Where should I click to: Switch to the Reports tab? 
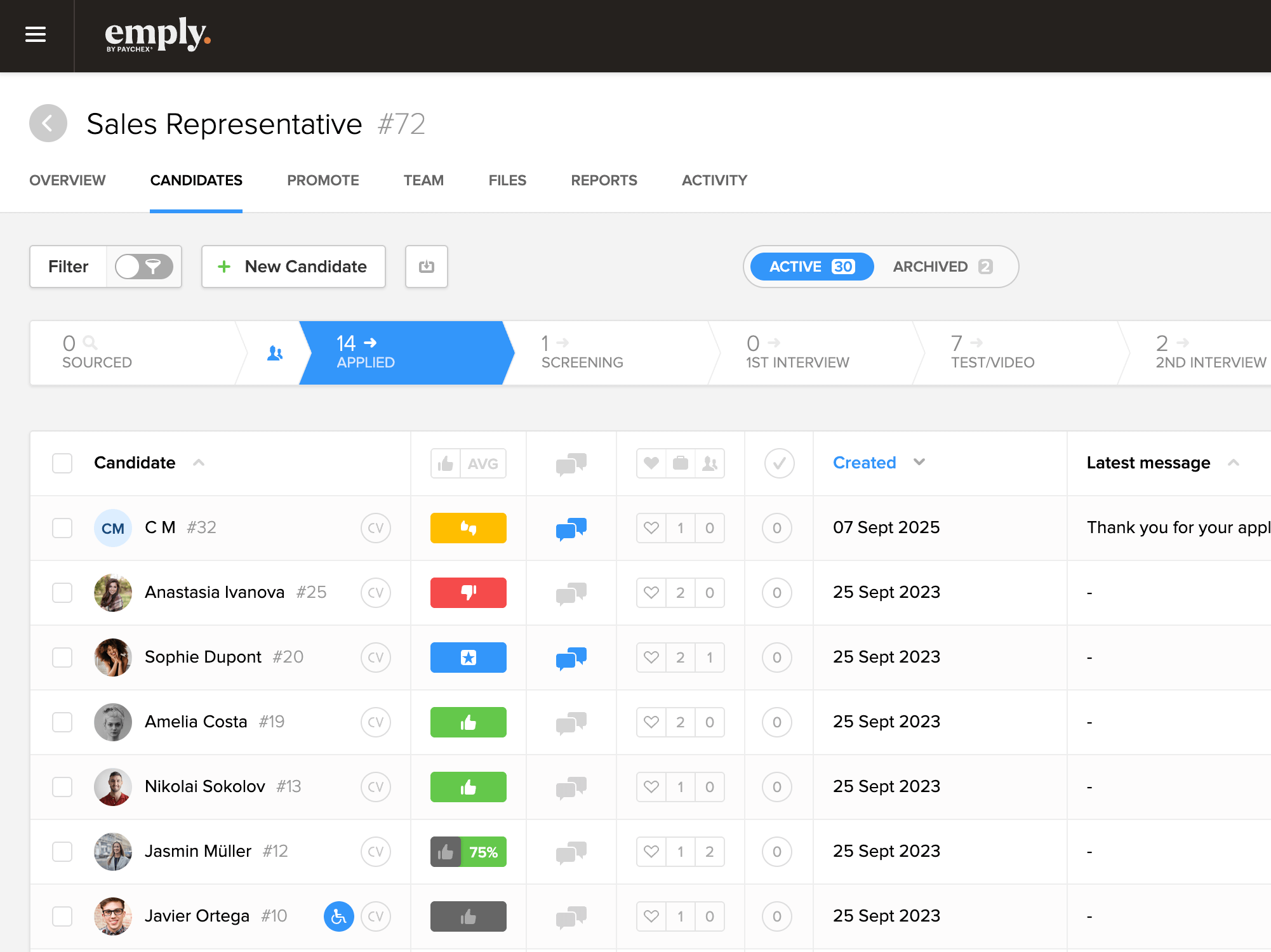(x=604, y=180)
